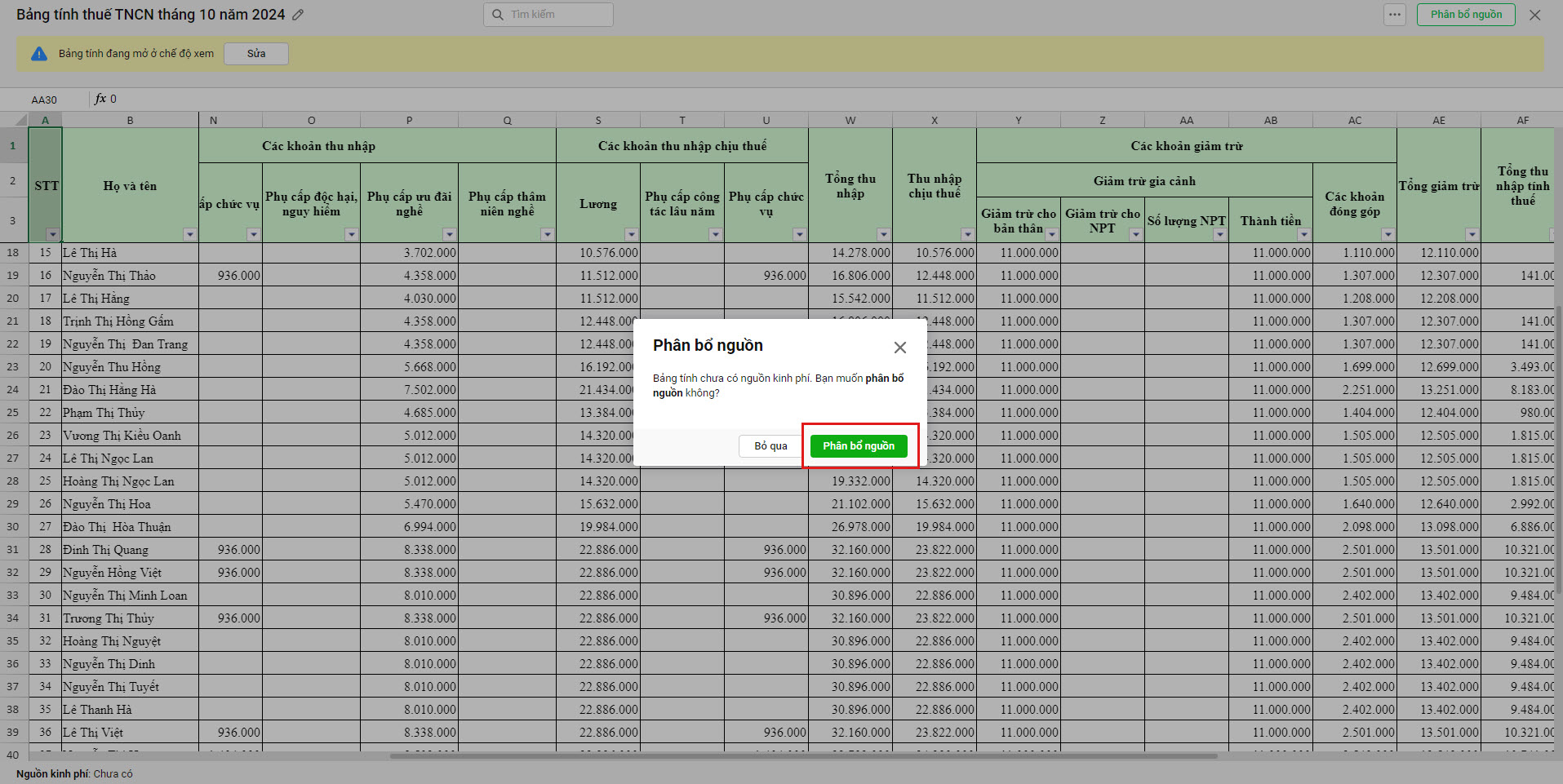Click Phân bổ nguồn button in header
This screenshot has height=784, width=1563.
[1466, 15]
